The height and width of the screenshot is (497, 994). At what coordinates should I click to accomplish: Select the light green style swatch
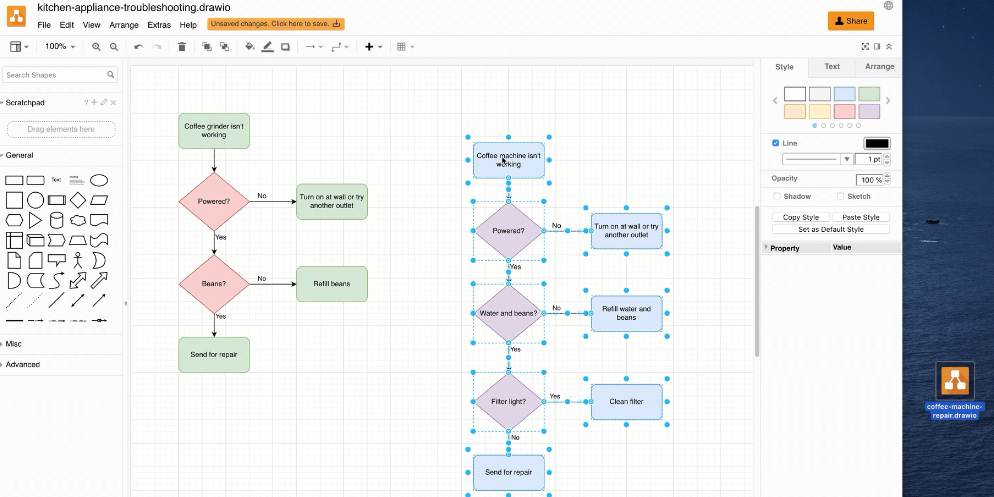tap(868, 94)
